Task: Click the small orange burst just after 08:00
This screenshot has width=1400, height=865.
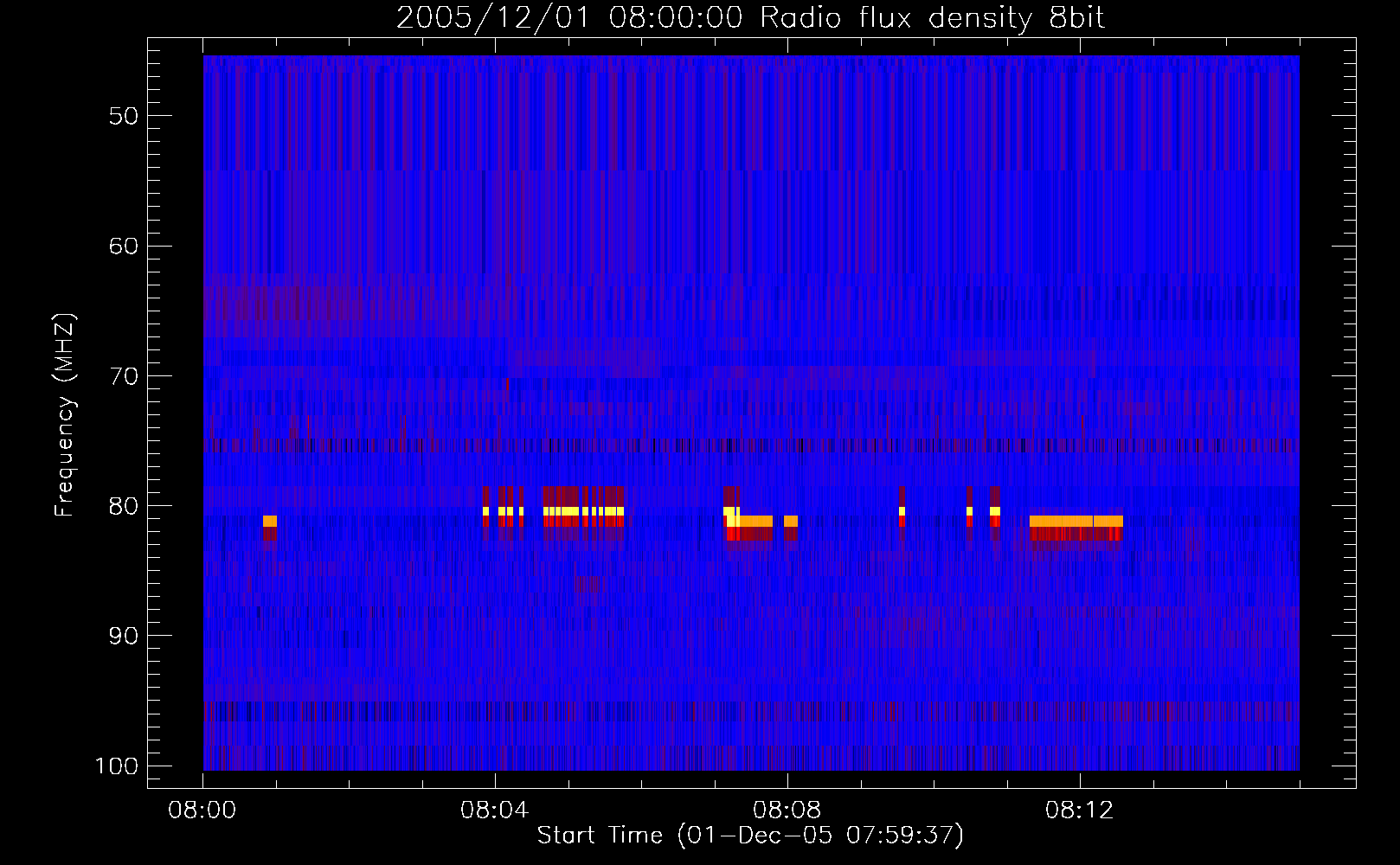Action: coord(270,521)
